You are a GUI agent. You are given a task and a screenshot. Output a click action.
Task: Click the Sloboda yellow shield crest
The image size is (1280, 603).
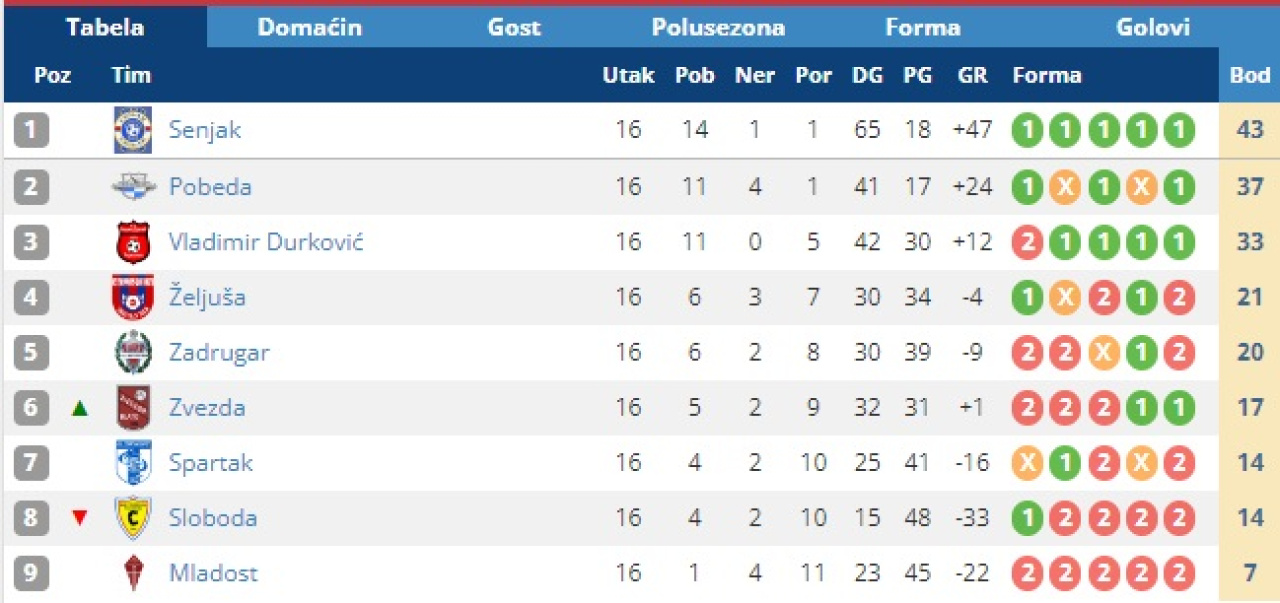[132, 517]
